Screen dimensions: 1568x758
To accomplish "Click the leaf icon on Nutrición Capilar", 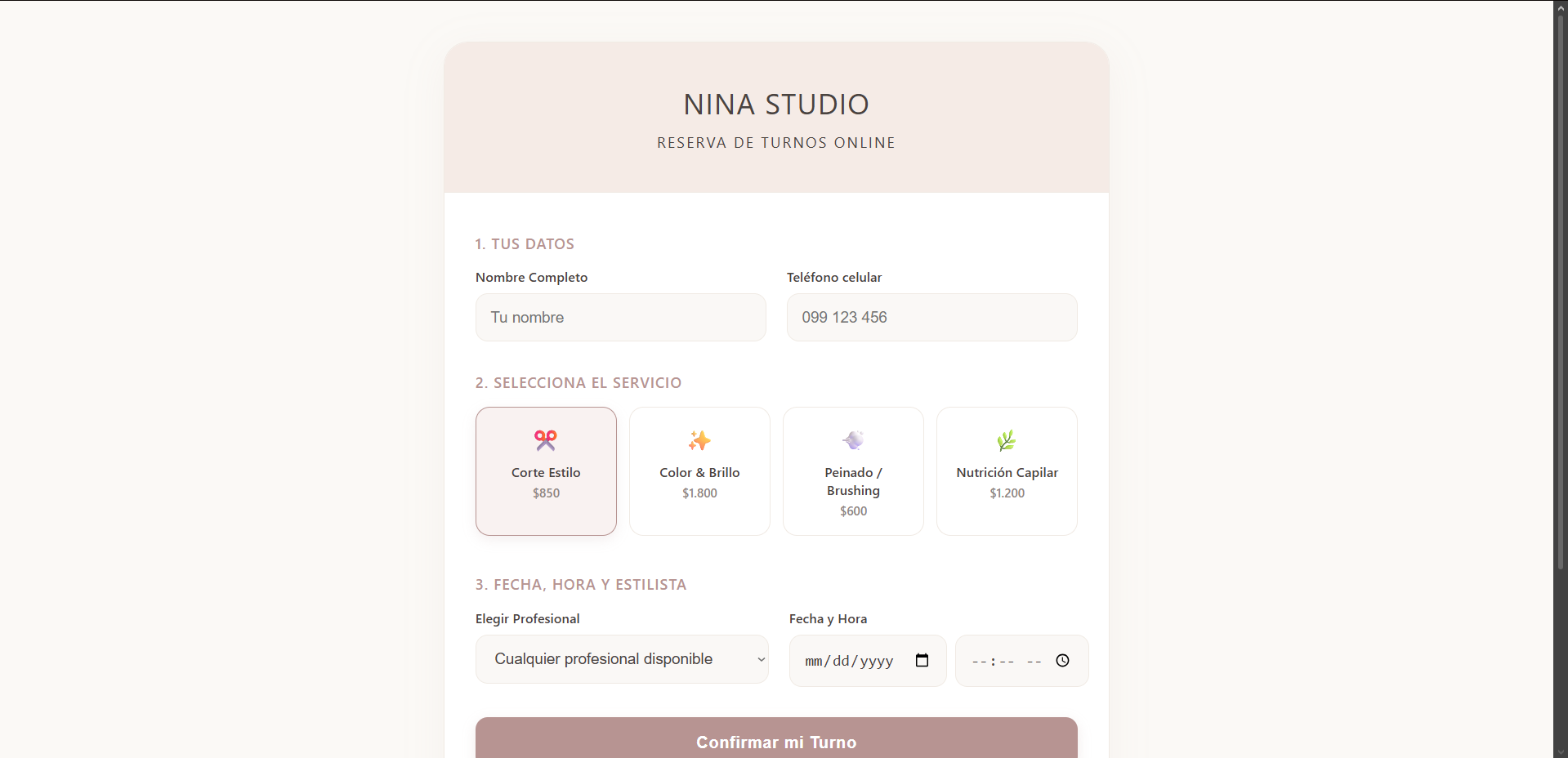I will click(x=1007, y=440).
